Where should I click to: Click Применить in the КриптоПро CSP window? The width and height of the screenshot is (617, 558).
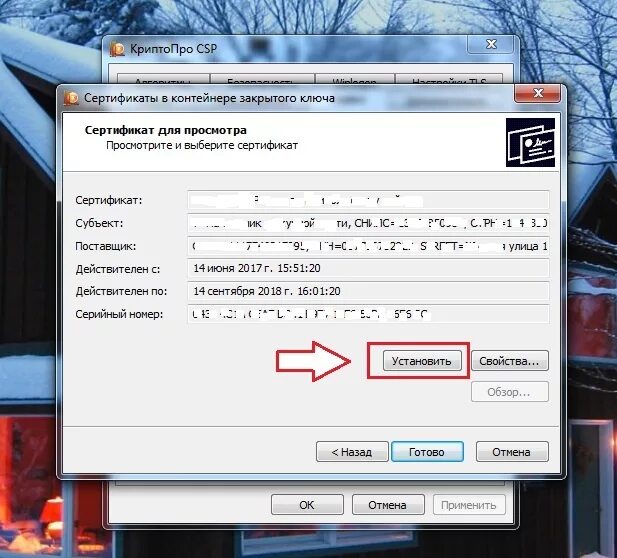coord(469,504)
